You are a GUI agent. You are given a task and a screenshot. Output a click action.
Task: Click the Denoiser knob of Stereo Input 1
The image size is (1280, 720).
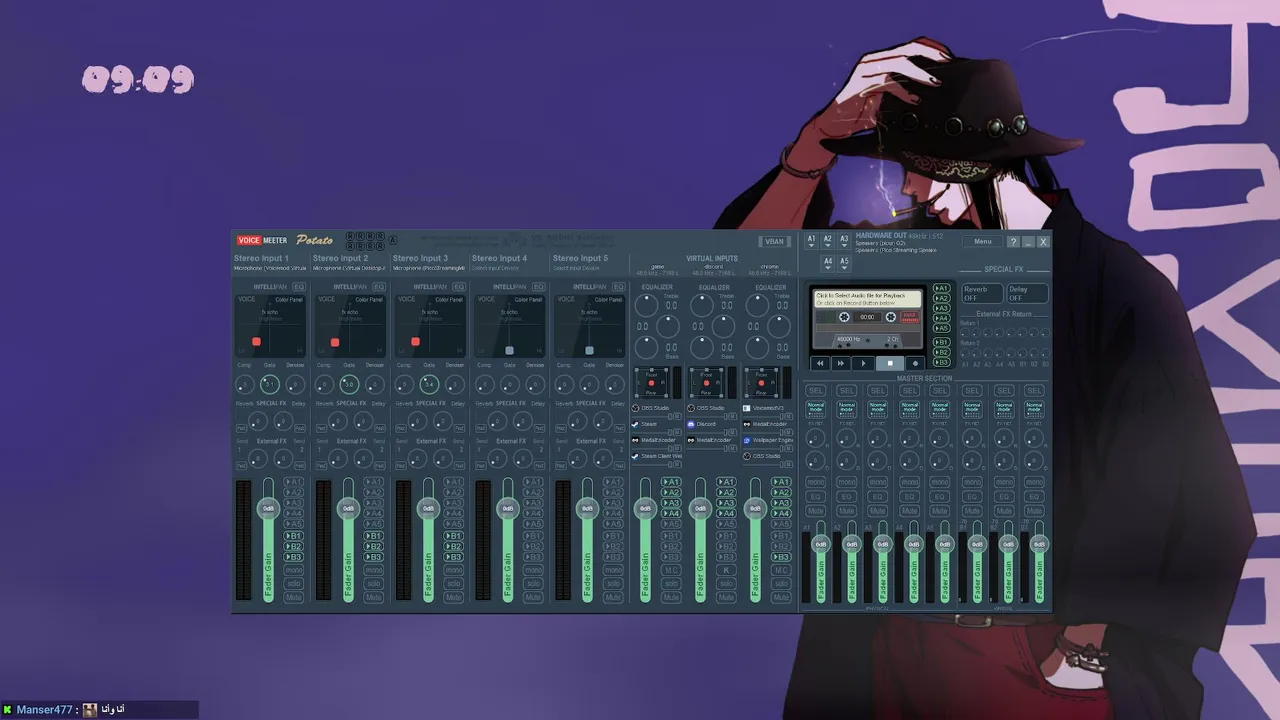[x=295, y=385]
